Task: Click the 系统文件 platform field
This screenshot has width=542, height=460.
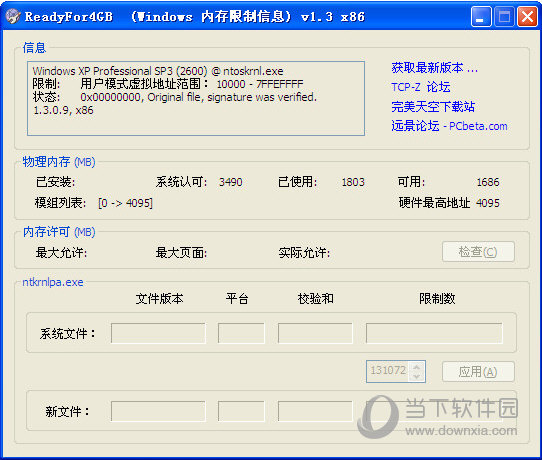Action: point(241,333)
